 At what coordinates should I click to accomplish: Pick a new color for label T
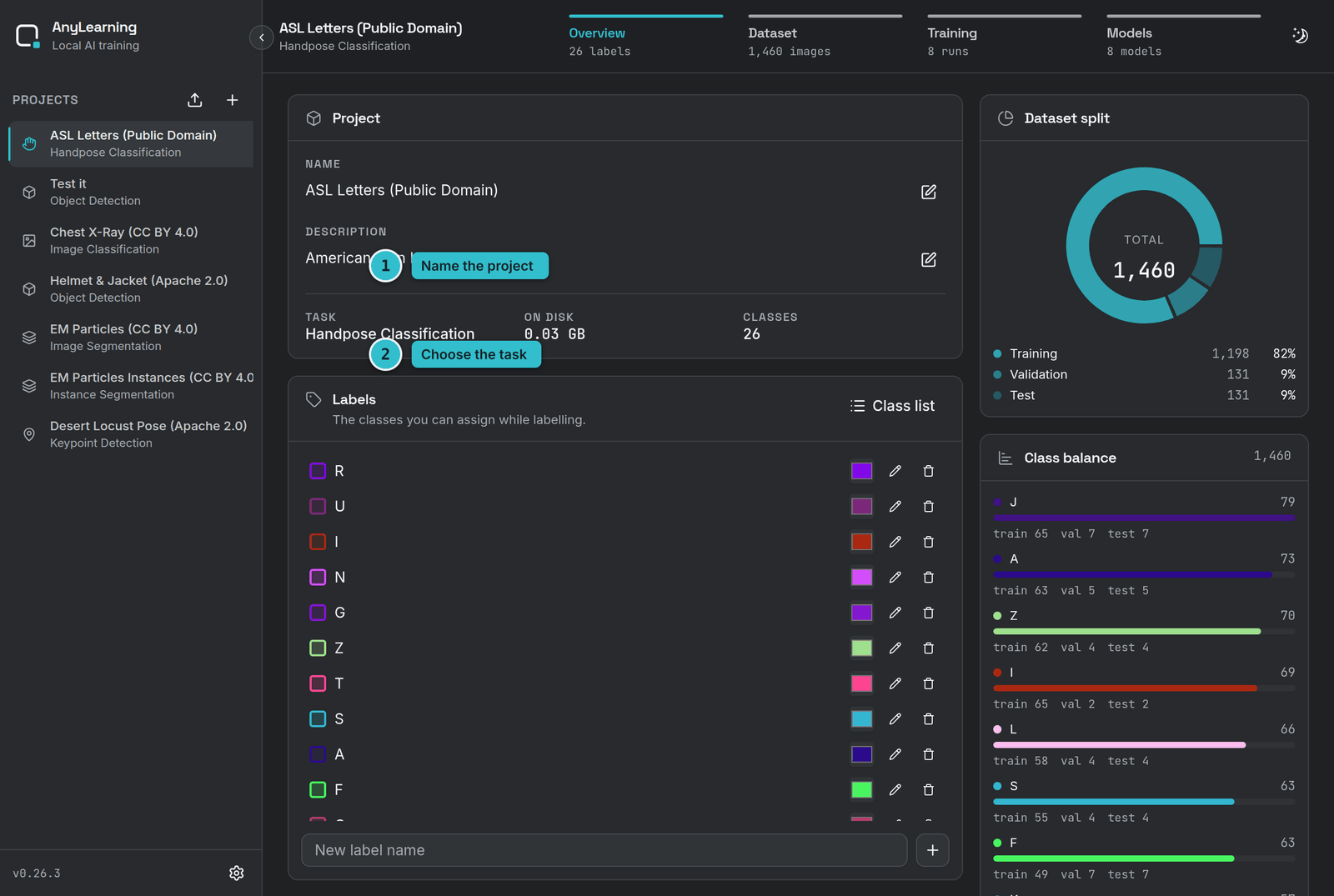pyautogui.click(x=862, y=683)
